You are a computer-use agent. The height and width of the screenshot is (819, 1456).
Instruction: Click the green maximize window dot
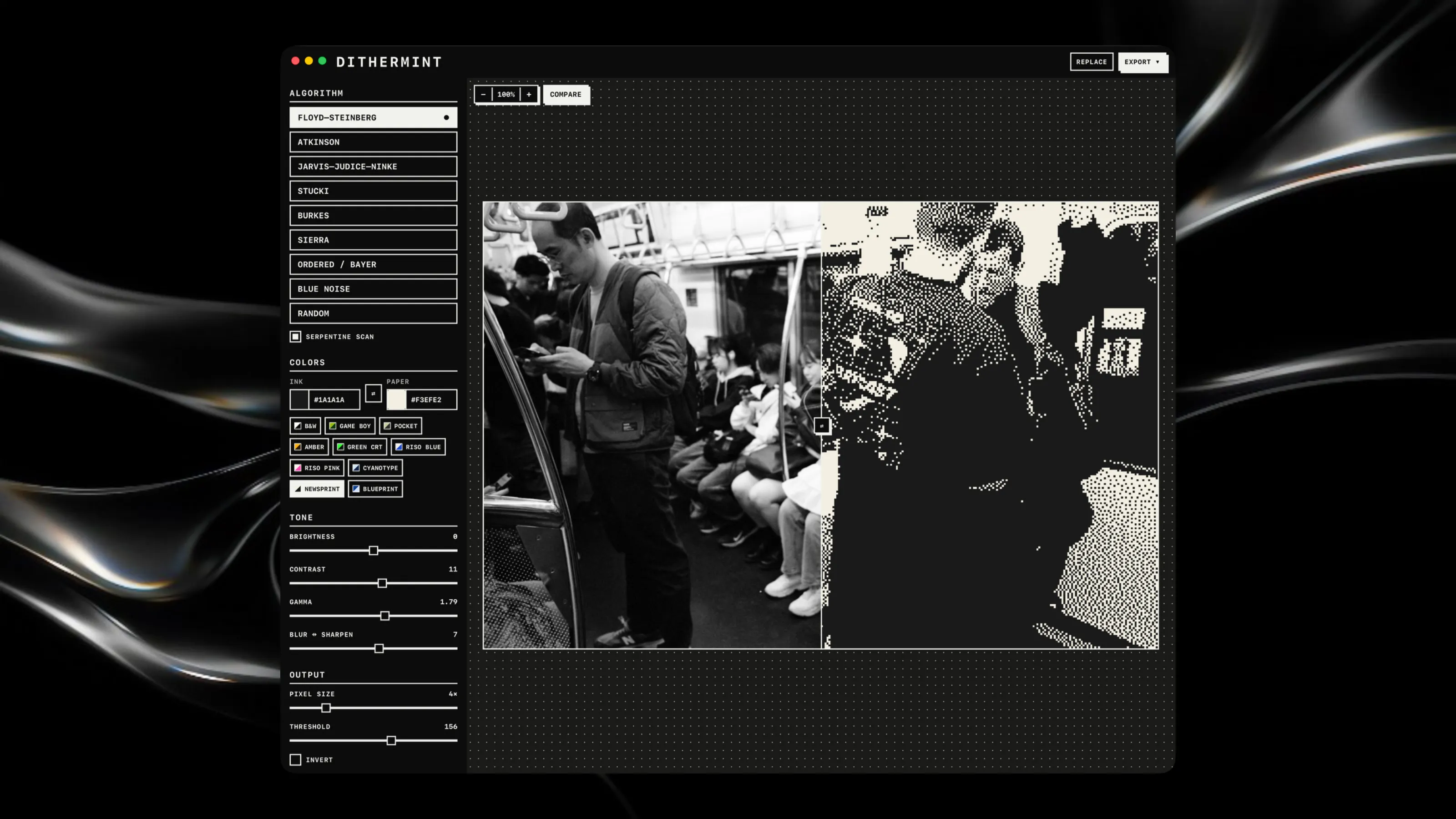pyautogui.click(x=322, y=61)
